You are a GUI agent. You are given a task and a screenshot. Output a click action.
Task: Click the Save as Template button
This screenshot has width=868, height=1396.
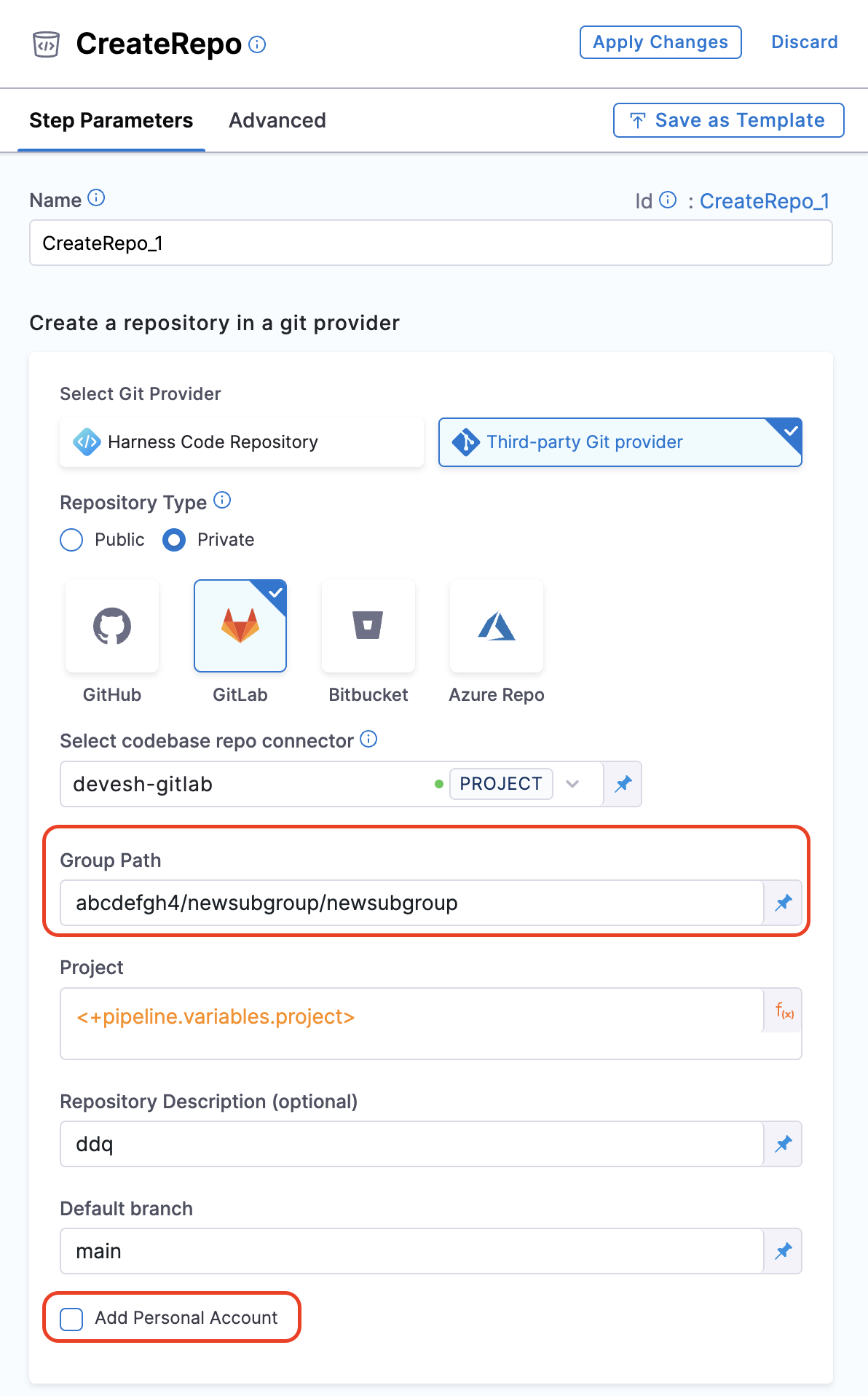(x=728, y=120)
